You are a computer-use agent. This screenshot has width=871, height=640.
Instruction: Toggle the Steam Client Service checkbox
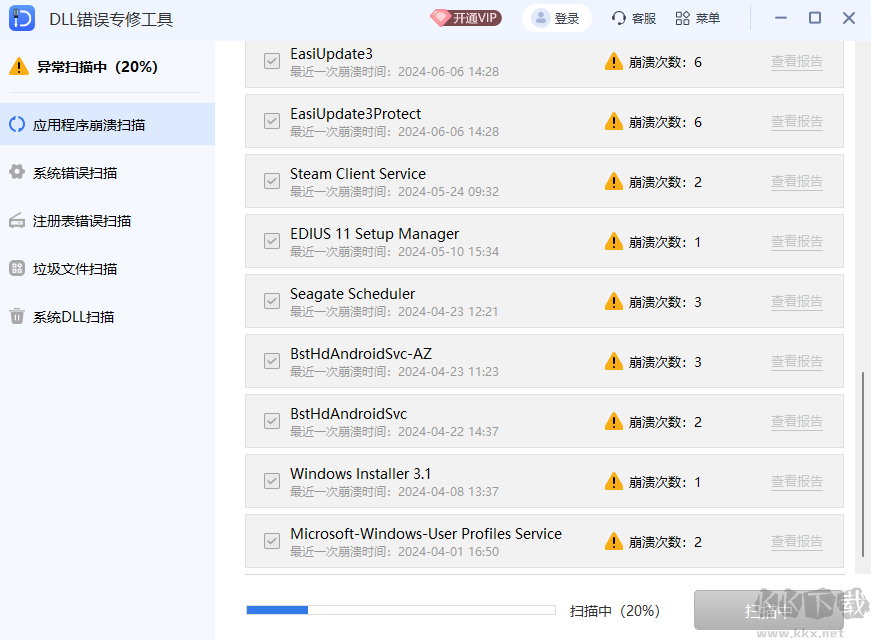coord(271,181)
